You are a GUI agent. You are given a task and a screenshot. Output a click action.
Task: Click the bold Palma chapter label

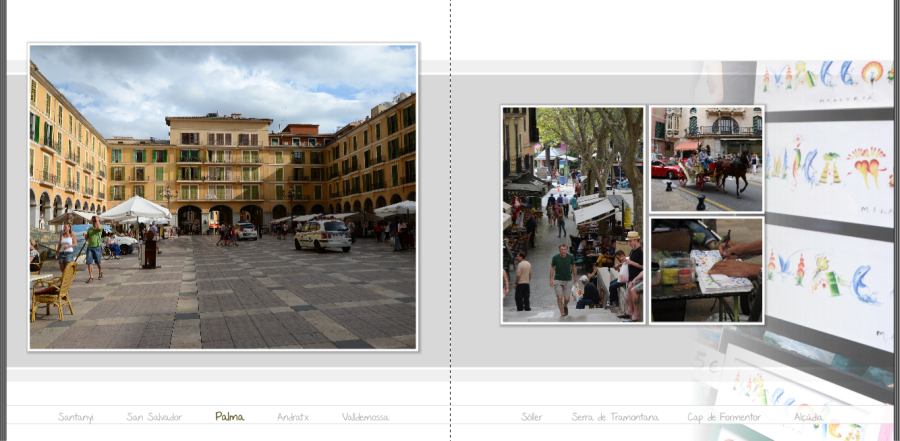tap(230, 417)
